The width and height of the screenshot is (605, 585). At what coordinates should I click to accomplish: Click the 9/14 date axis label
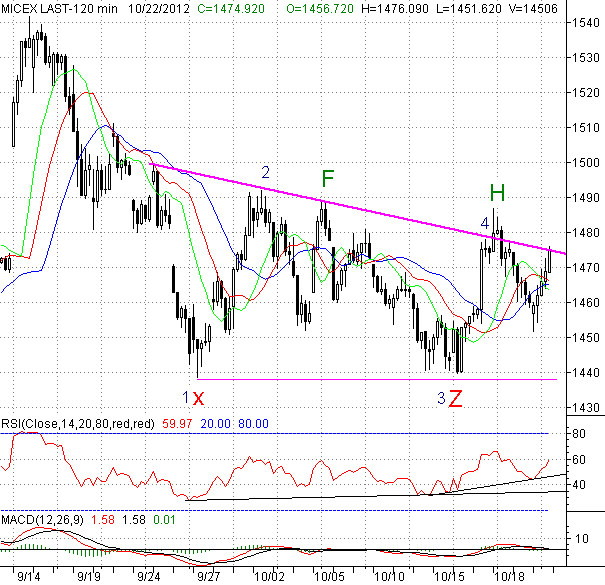click(29, 577)
